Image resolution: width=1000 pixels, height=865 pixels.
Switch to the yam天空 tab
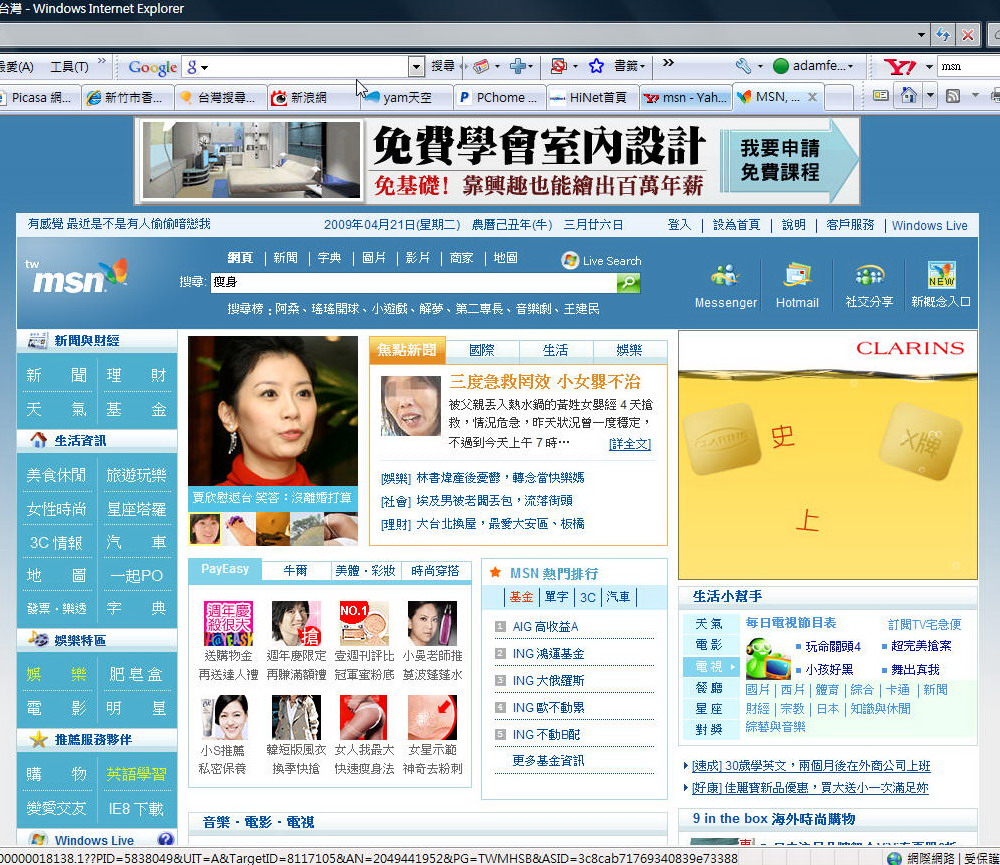pos(407,98)
